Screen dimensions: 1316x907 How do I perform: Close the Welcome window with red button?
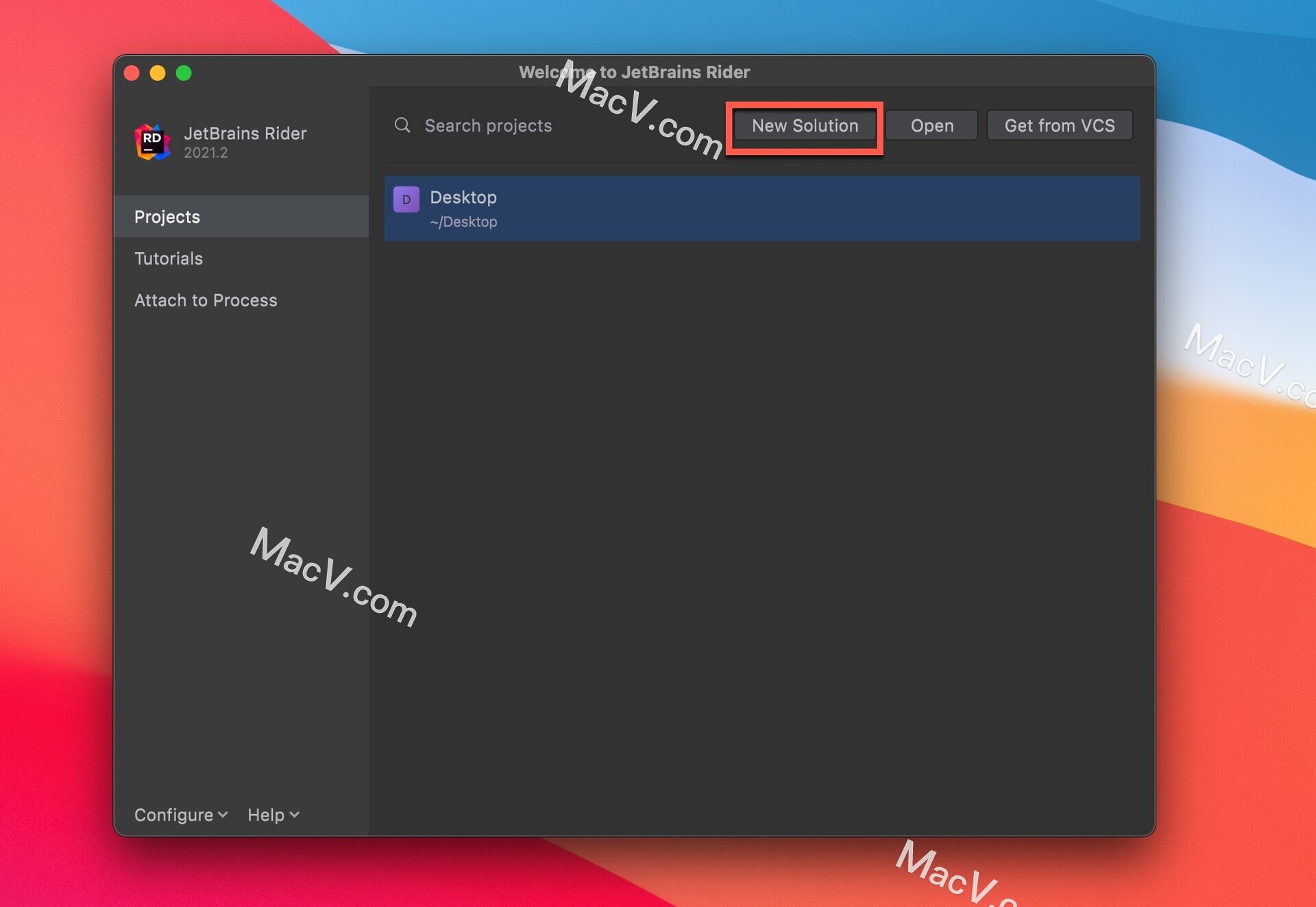132,73
